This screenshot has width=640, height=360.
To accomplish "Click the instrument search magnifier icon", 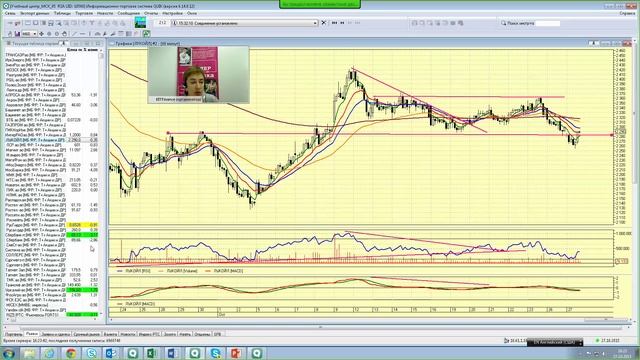I will (503, 23).
